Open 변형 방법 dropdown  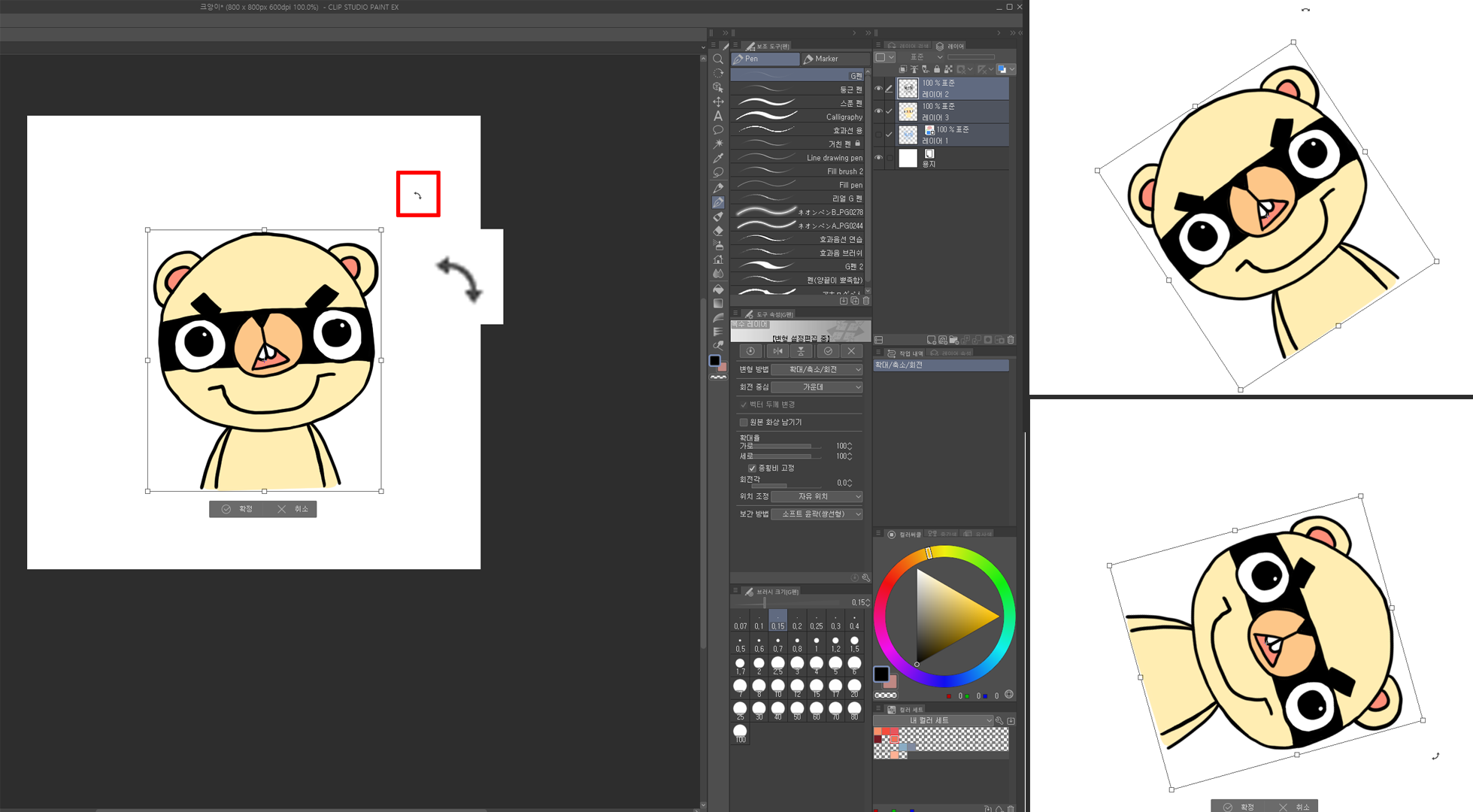click(817, 369)
